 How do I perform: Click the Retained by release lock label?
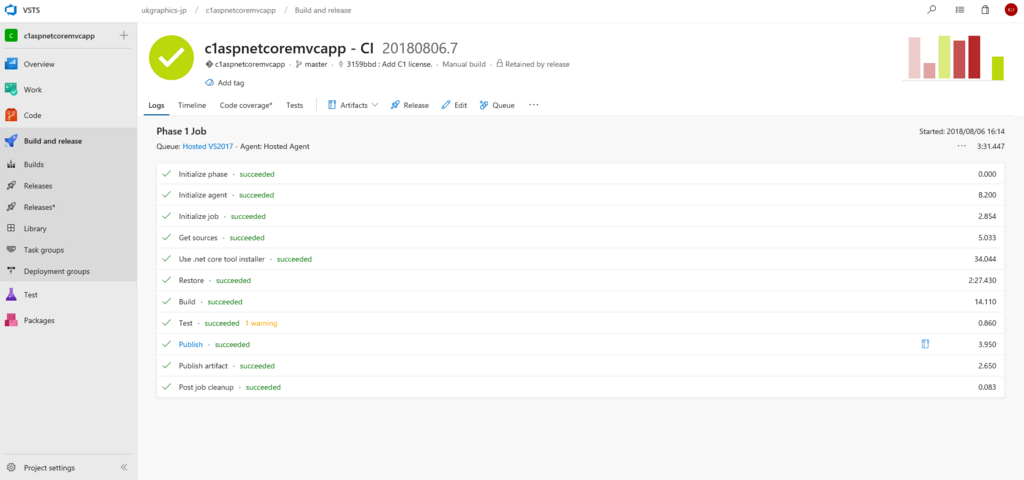pyautogui.click(x=533, y=65)
